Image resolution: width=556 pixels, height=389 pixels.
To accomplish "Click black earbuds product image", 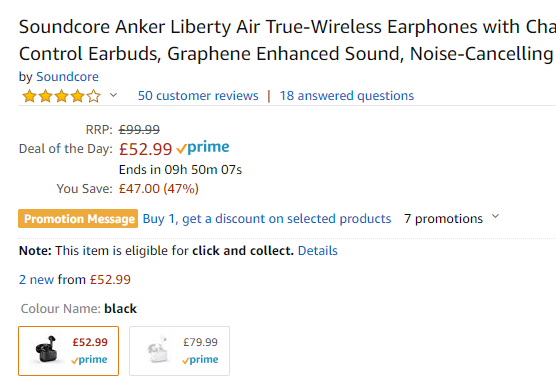I will coord(47,350).
